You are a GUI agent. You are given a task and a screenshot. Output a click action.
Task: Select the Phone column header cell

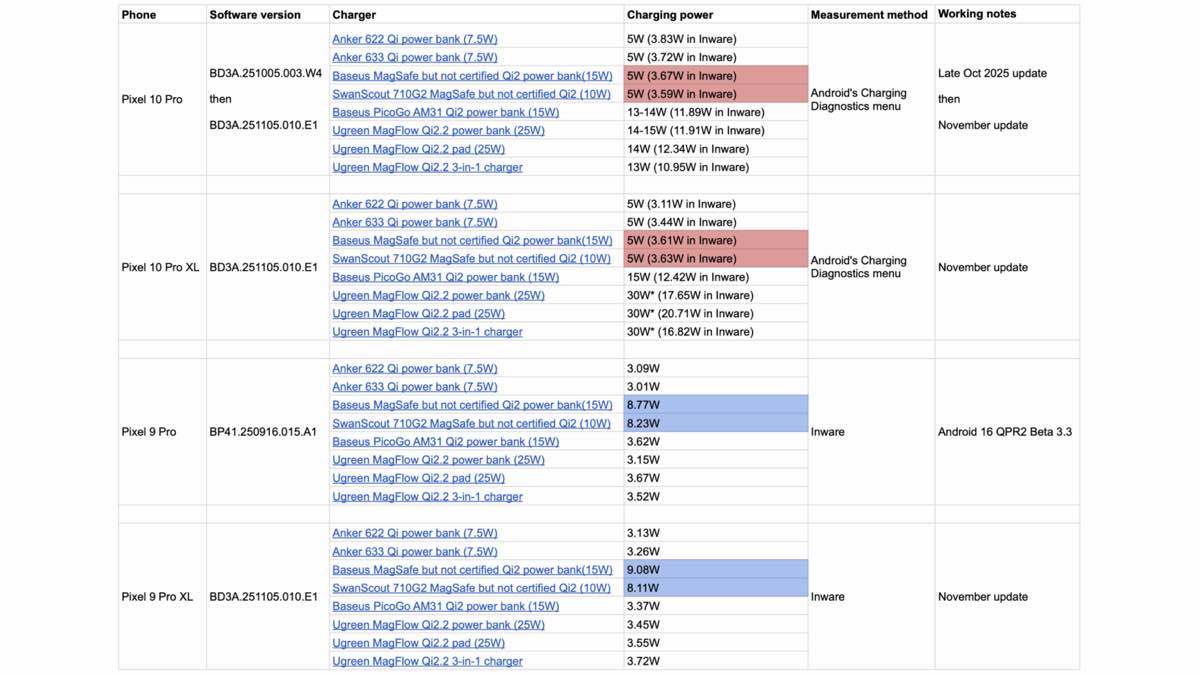point(139,15)
